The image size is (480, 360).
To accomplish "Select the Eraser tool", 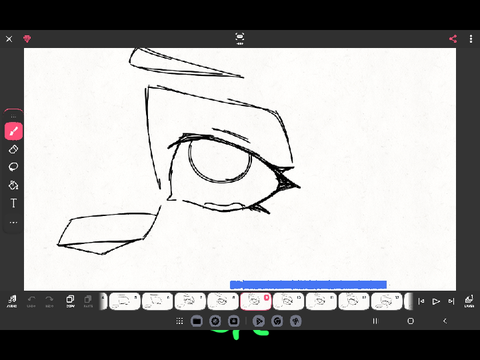I will [13, 149].
